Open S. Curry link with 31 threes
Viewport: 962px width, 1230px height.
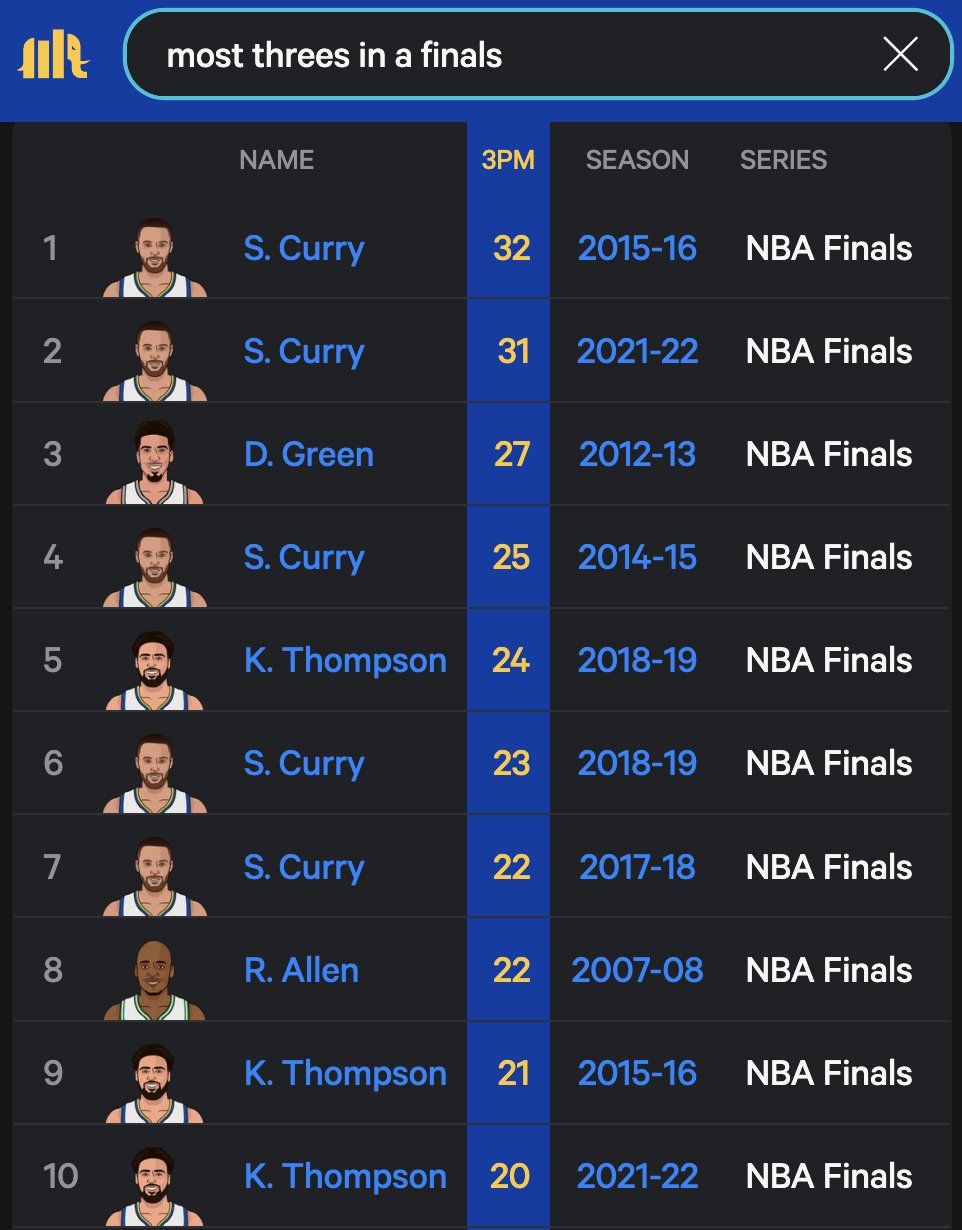pos(304,351)
